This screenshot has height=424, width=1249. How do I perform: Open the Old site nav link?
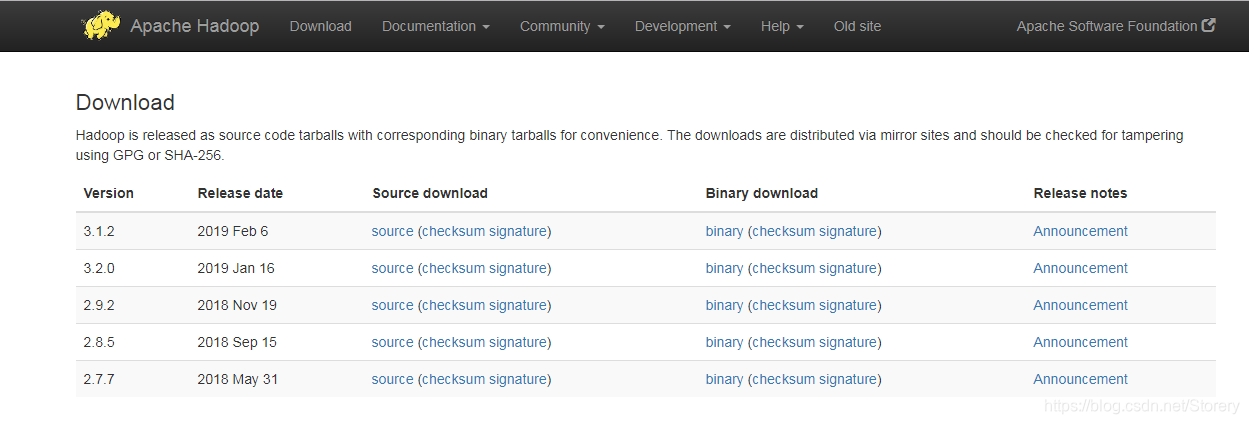pos(858,26)
